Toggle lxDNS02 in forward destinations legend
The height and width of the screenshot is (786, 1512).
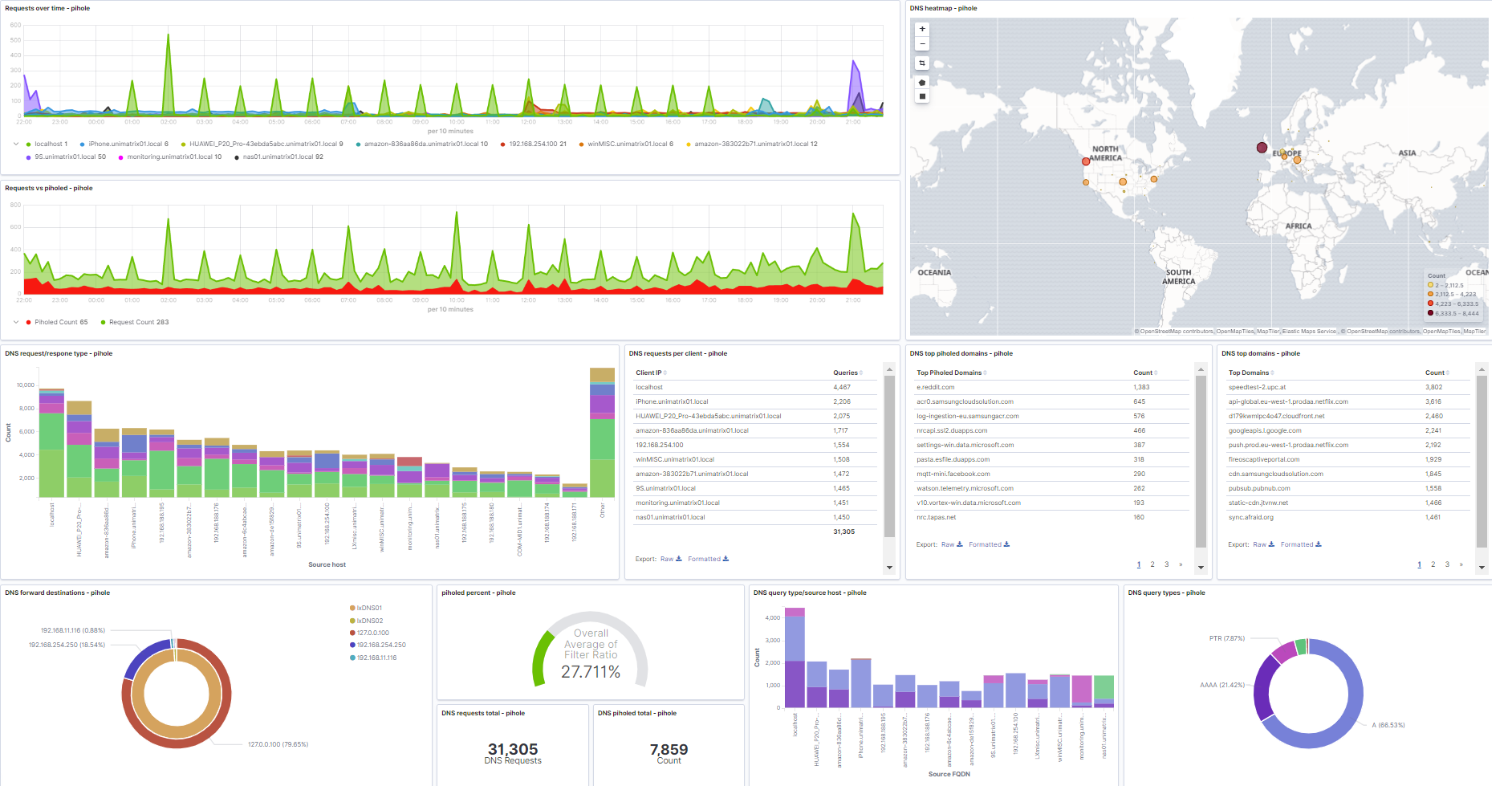367,621
